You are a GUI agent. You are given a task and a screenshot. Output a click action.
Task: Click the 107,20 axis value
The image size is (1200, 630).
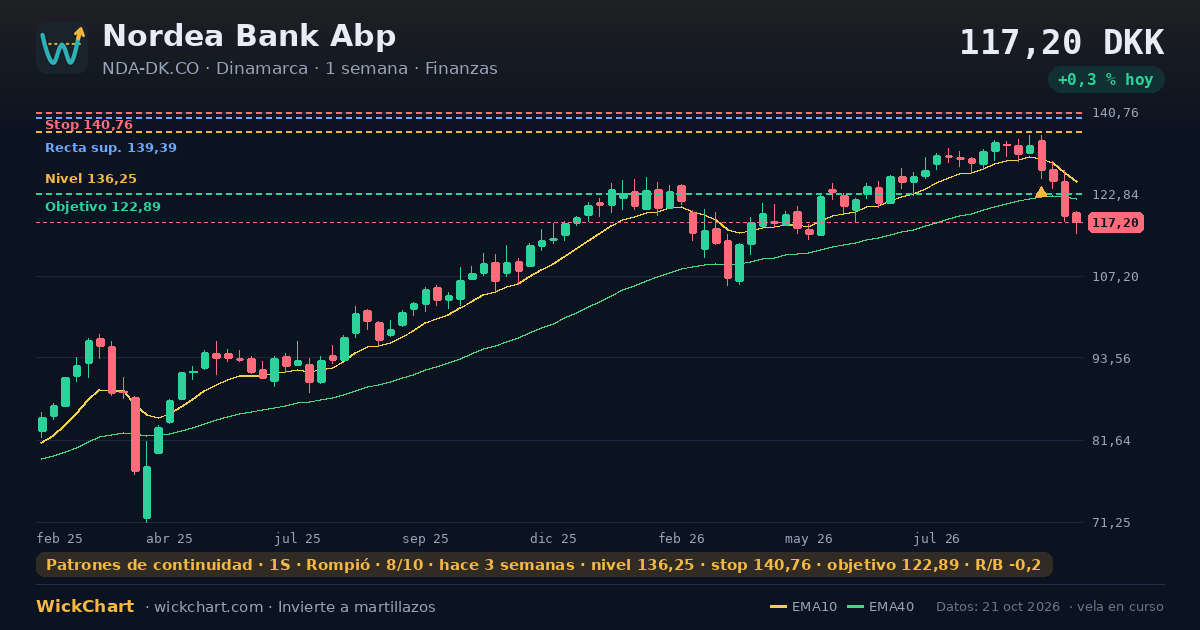pyautogui.click(x=1115, y=277)
